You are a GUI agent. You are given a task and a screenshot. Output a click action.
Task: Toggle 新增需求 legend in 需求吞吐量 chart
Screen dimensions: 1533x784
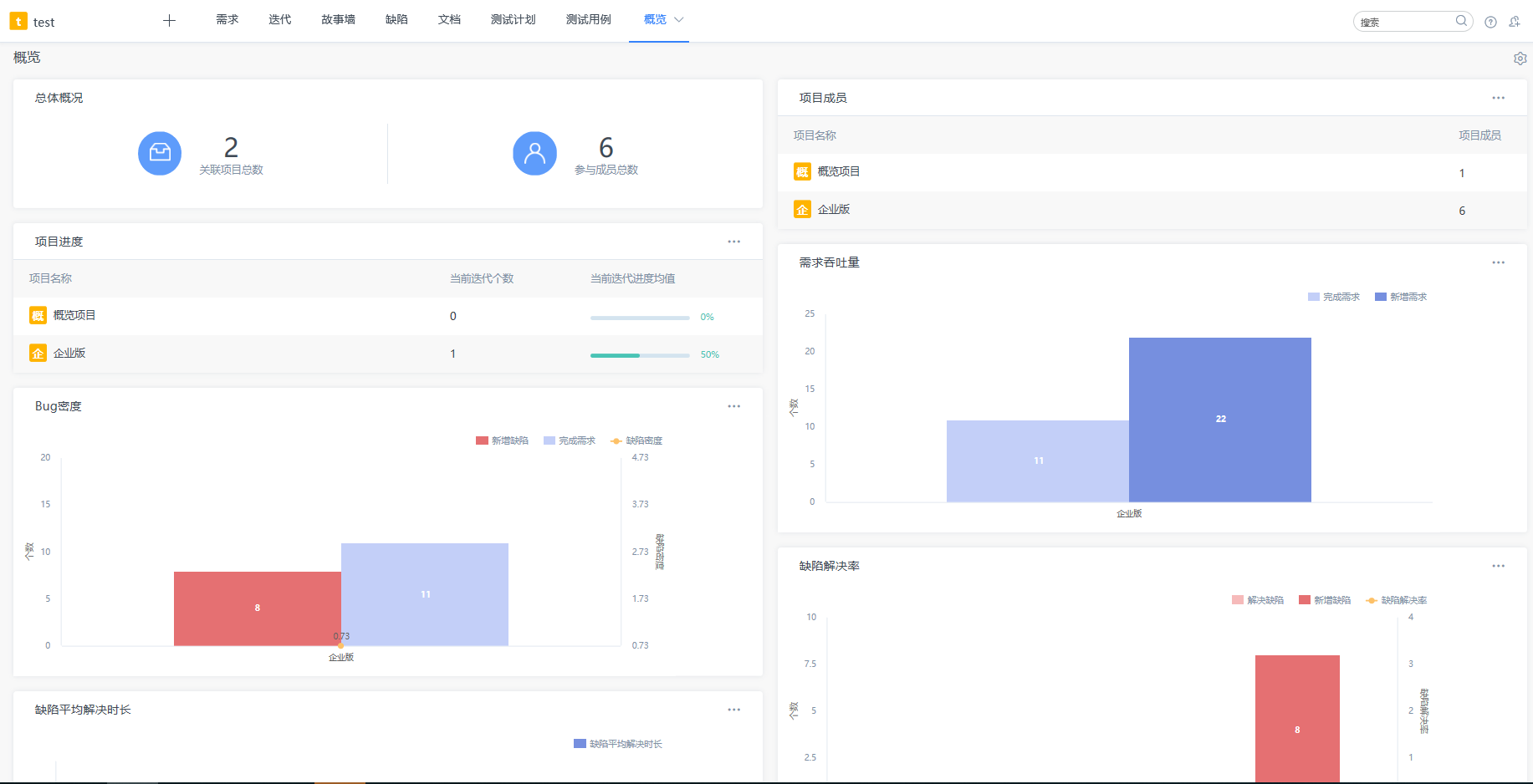(x=1401, y=297)
